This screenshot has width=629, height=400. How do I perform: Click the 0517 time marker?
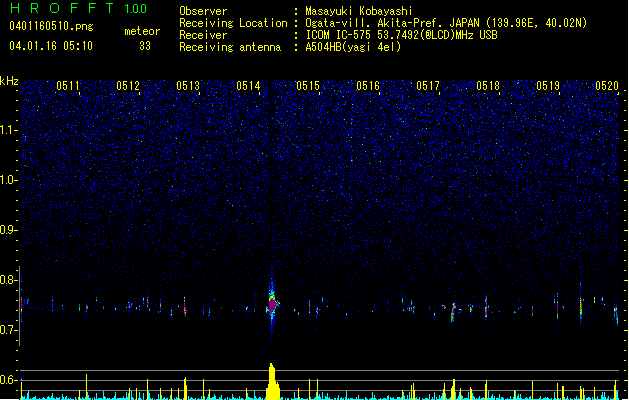coord(428,85)
